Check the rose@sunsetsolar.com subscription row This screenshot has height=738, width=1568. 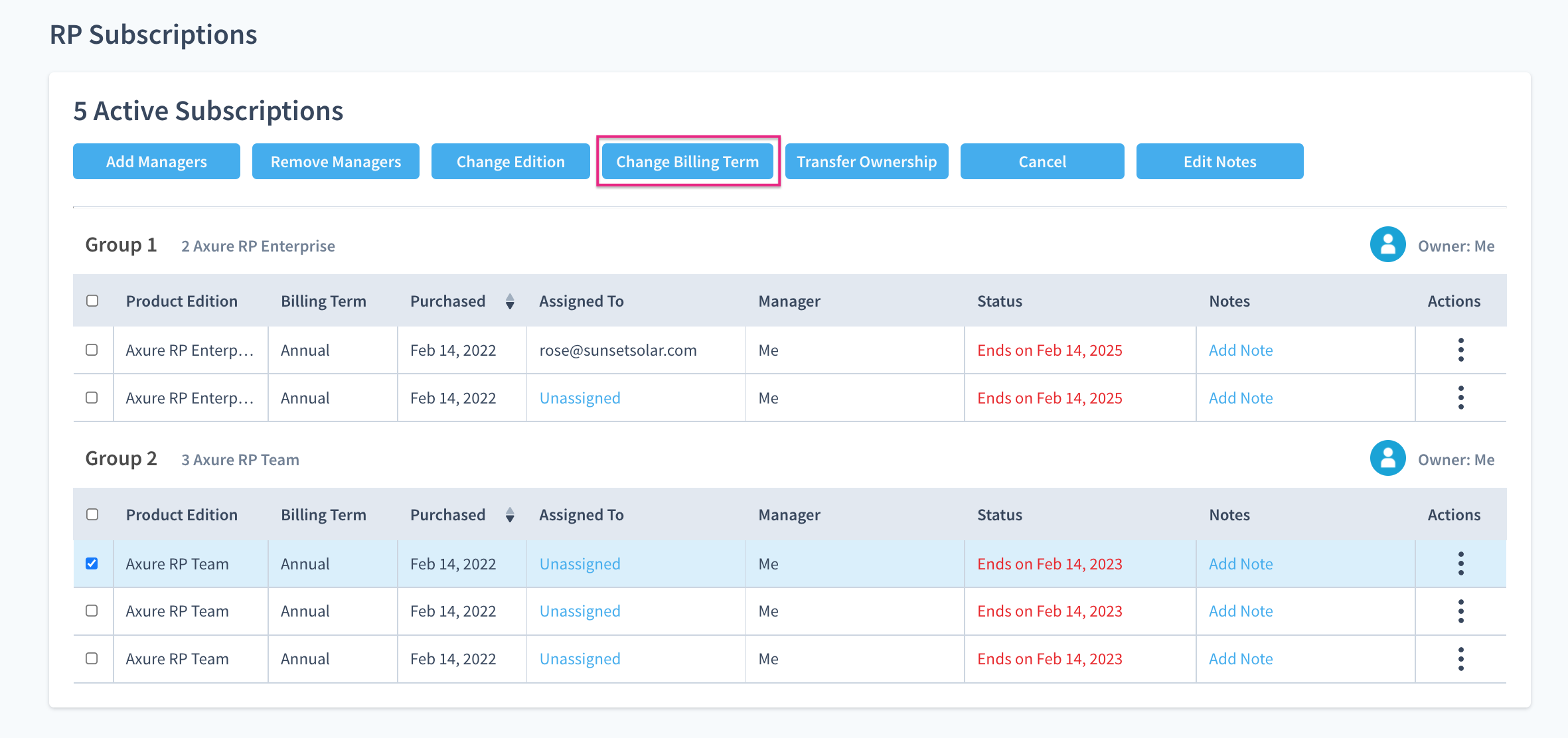(x=92, y=350)
